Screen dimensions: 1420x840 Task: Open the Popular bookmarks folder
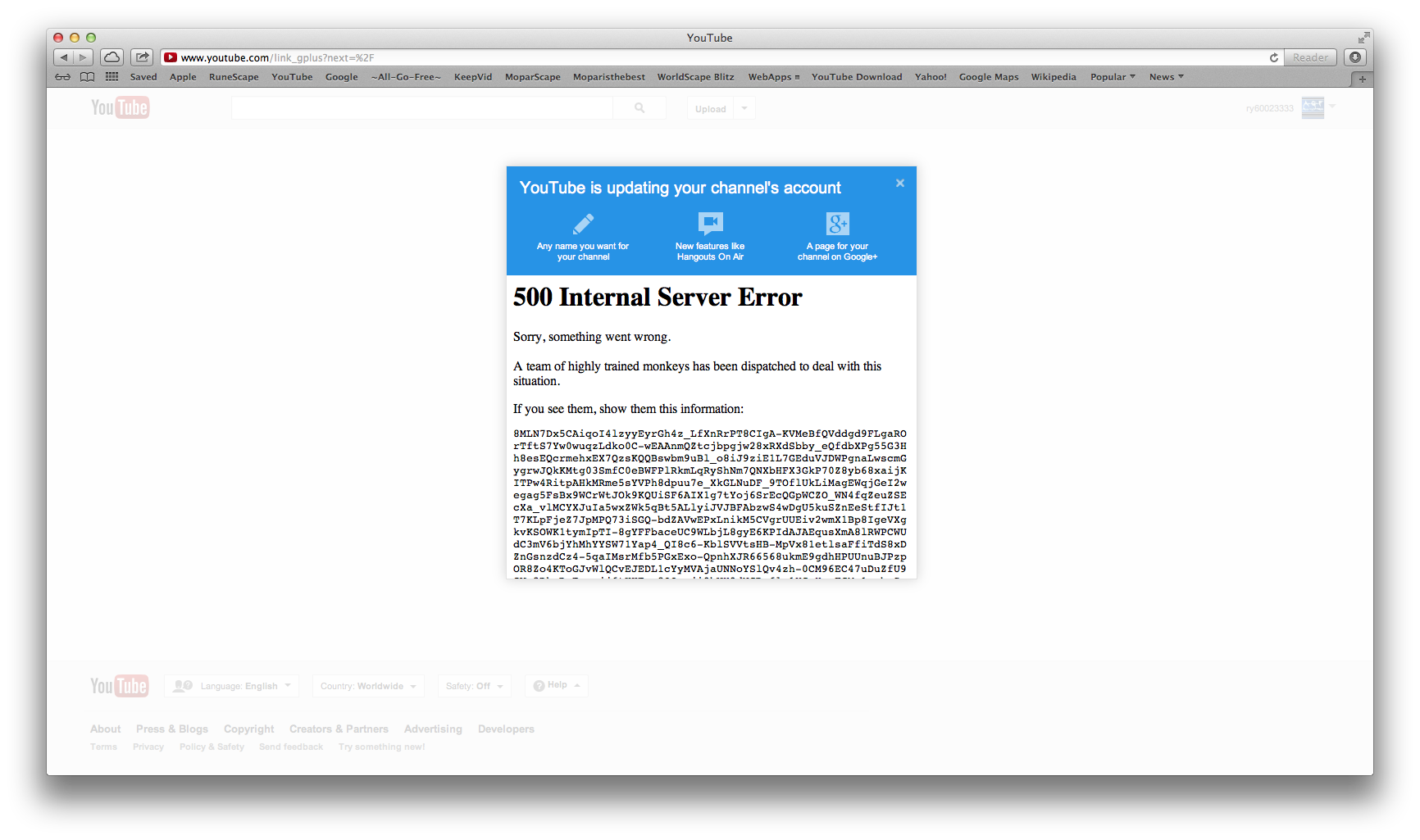(1113, 77)
